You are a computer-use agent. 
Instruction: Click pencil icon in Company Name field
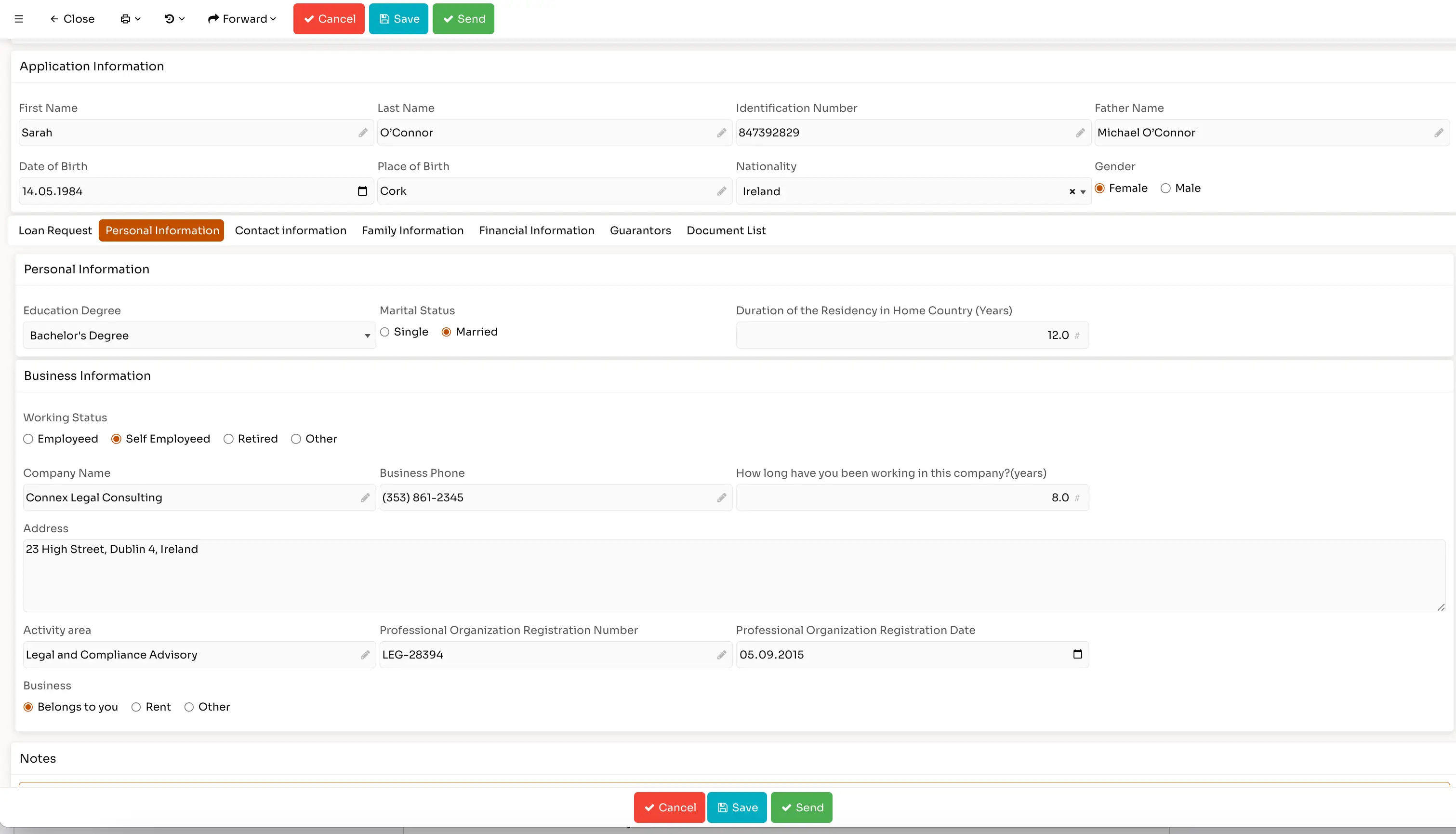coord(365,498)
